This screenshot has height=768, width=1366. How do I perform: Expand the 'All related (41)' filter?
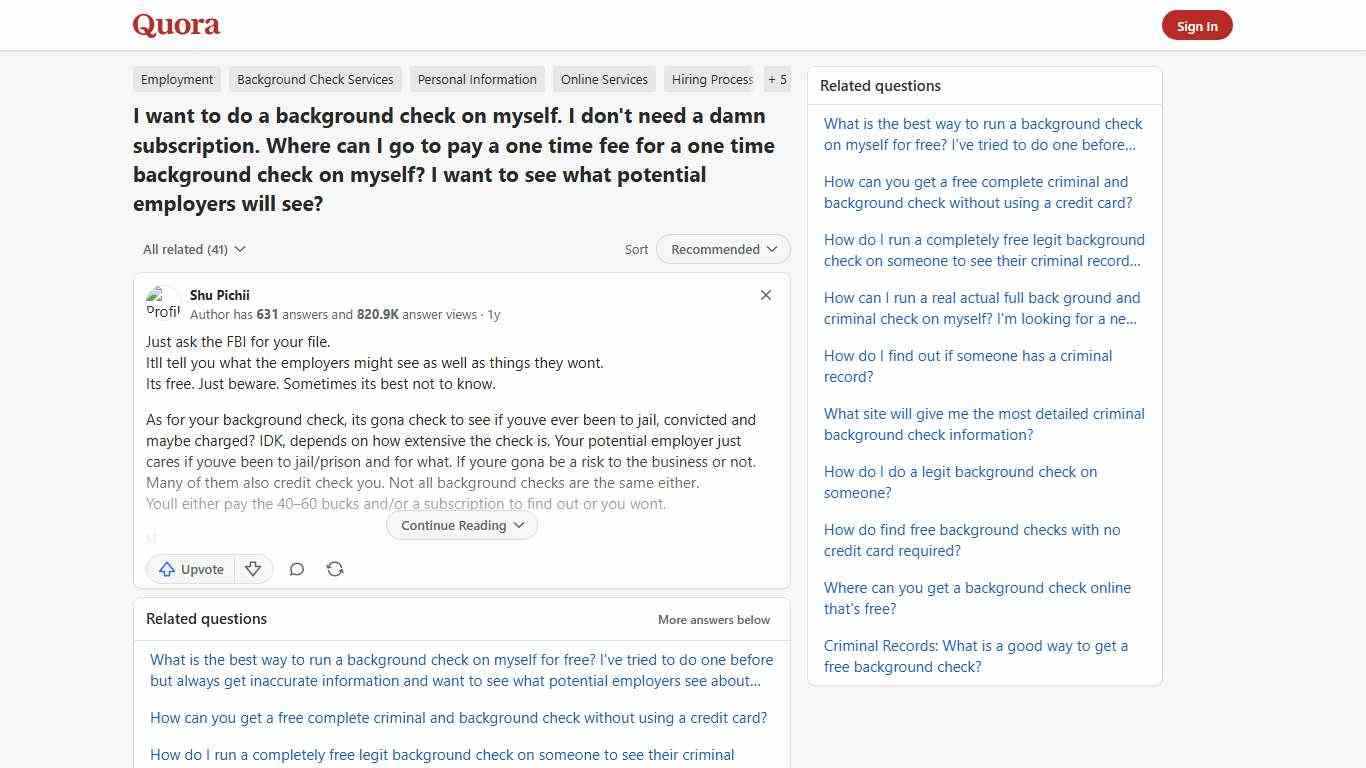coord(193,249)
